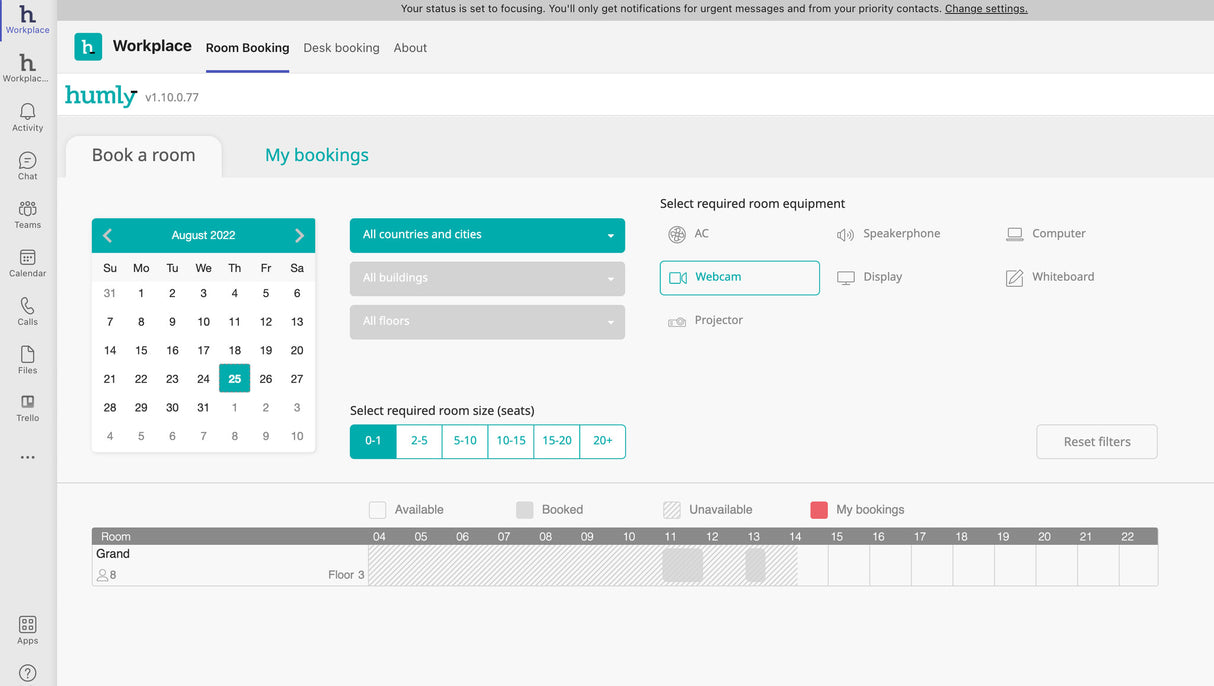
Task: Switch to the Desk booking tab
Action: [x=341, y=48]
